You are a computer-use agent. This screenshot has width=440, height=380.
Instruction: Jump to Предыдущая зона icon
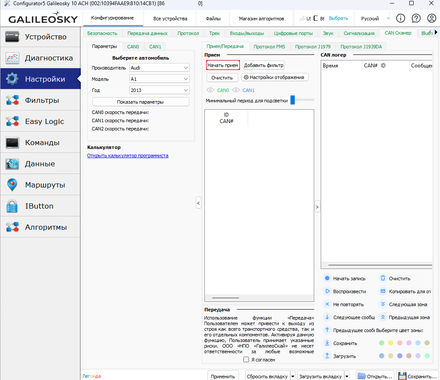[383, 317]
